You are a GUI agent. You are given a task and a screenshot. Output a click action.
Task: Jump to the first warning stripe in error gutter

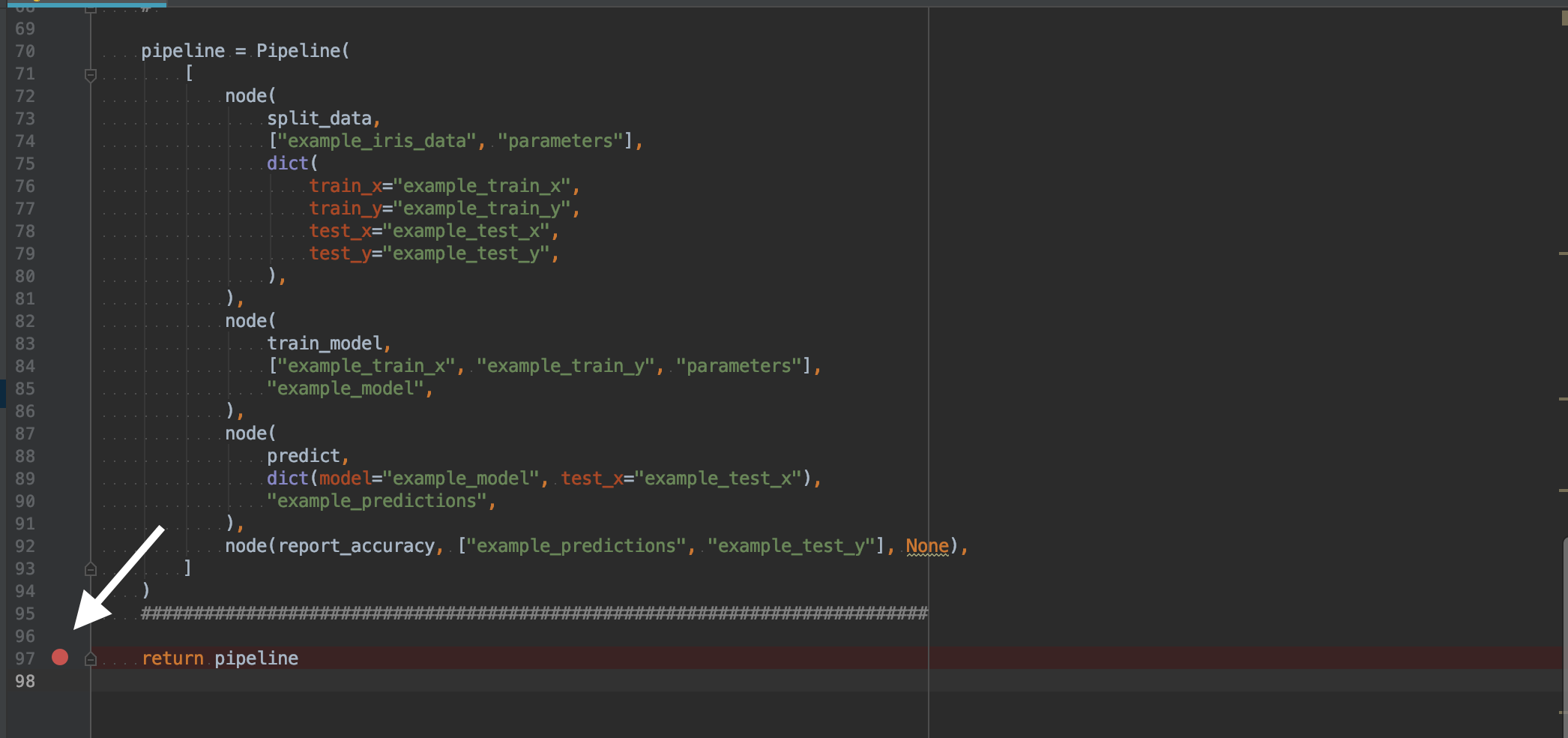[x=1563, y=254]
